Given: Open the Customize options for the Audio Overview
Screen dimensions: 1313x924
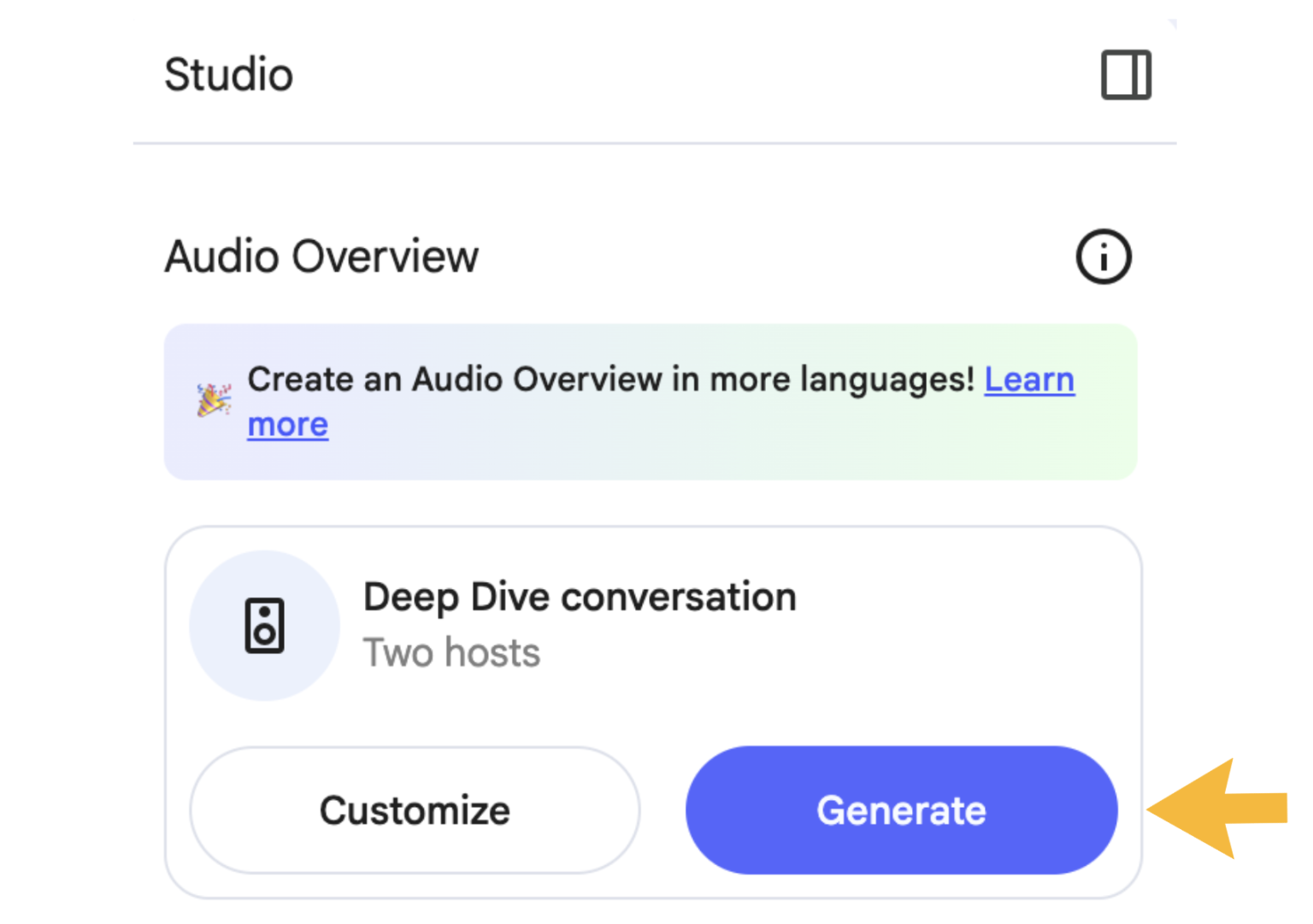Looking at the screenshot, I should (415, 810).
